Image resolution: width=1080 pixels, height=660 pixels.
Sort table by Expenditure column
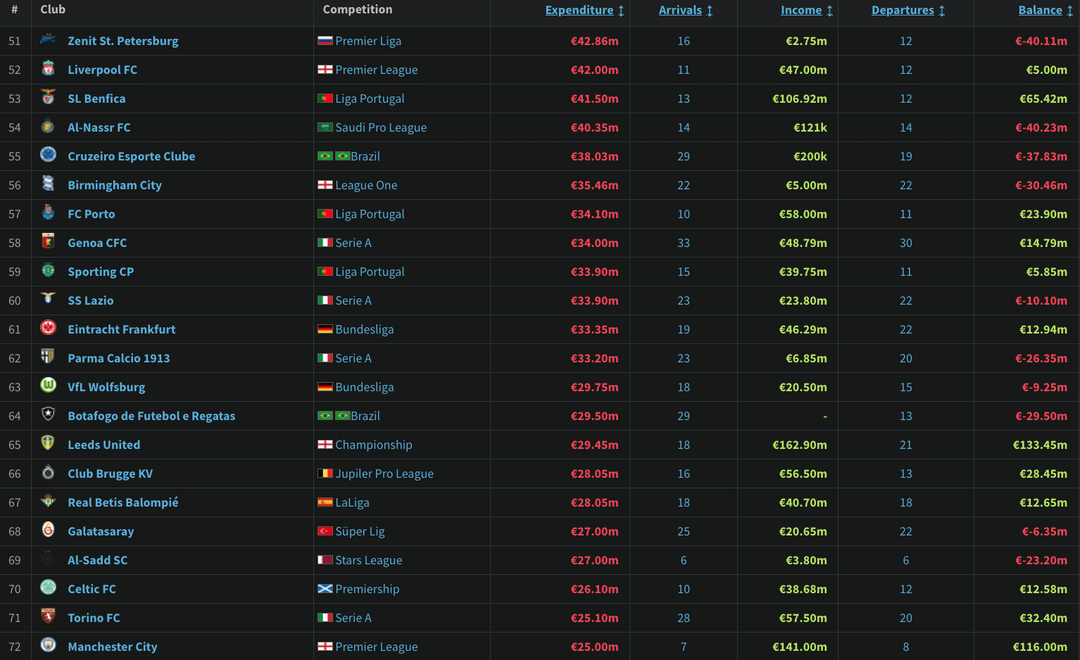[x=585, y=10]
